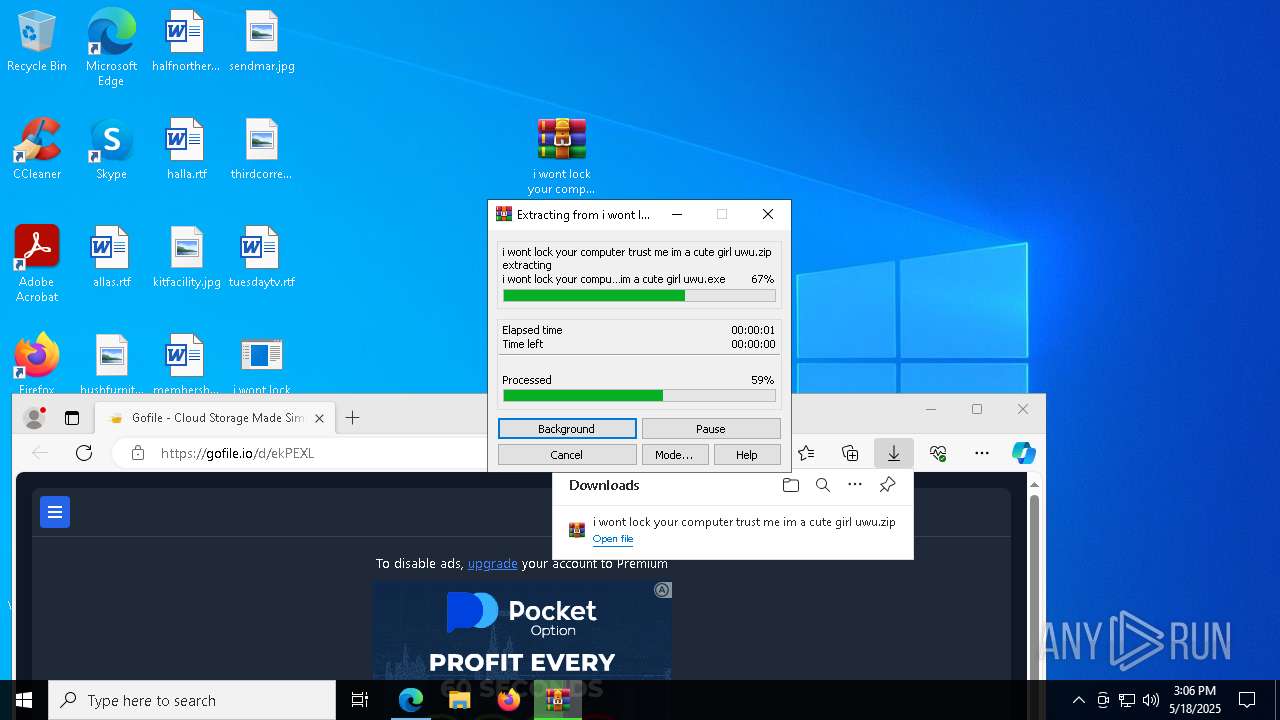Close the Gofile browser tab
Image resolution: width=1280 pixels, height=720 pixels.
click(320, 418)
